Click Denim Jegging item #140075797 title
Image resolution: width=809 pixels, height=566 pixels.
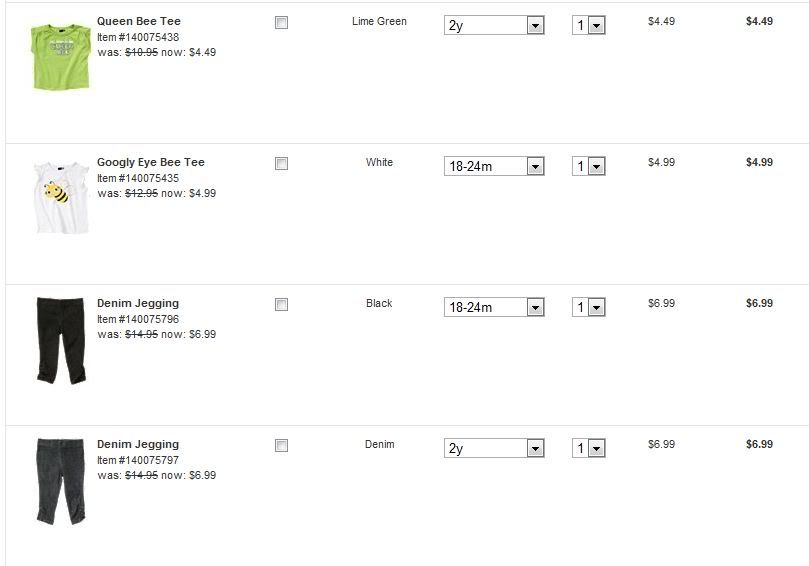click(x=138, y=444)
